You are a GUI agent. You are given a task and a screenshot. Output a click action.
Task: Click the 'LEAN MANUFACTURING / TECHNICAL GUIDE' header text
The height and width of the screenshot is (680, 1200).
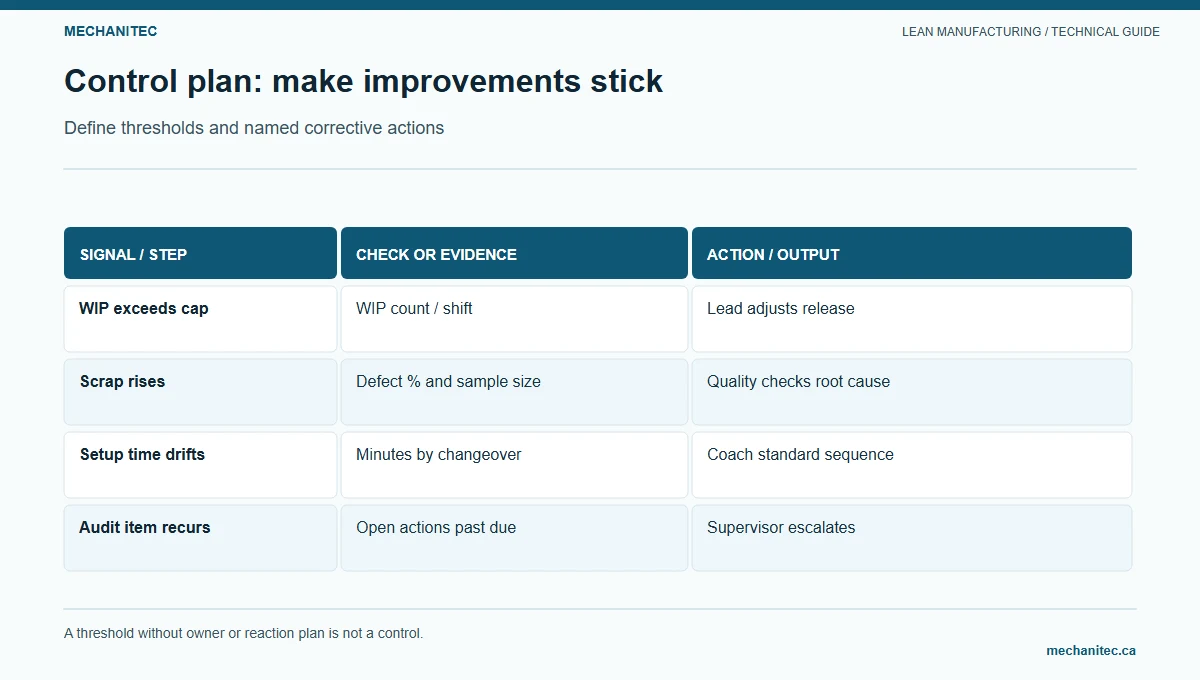(1031, 32)
